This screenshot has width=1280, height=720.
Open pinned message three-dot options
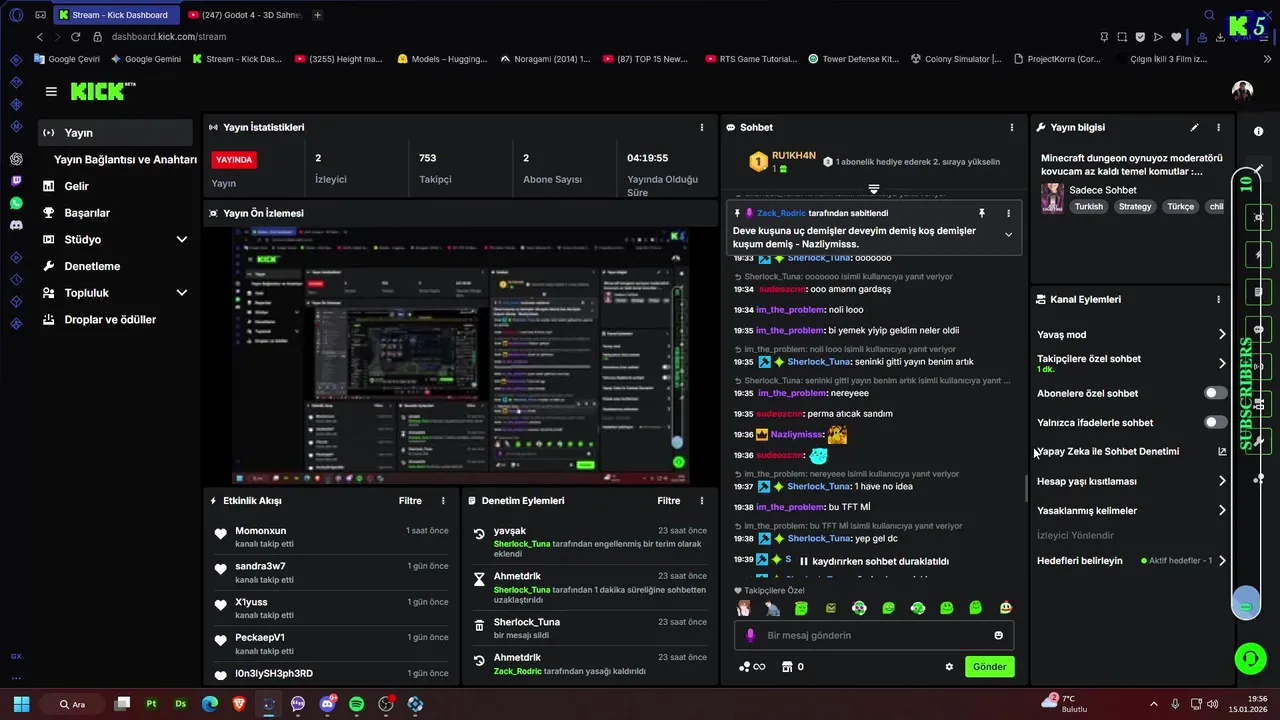tap(1008, 213)
